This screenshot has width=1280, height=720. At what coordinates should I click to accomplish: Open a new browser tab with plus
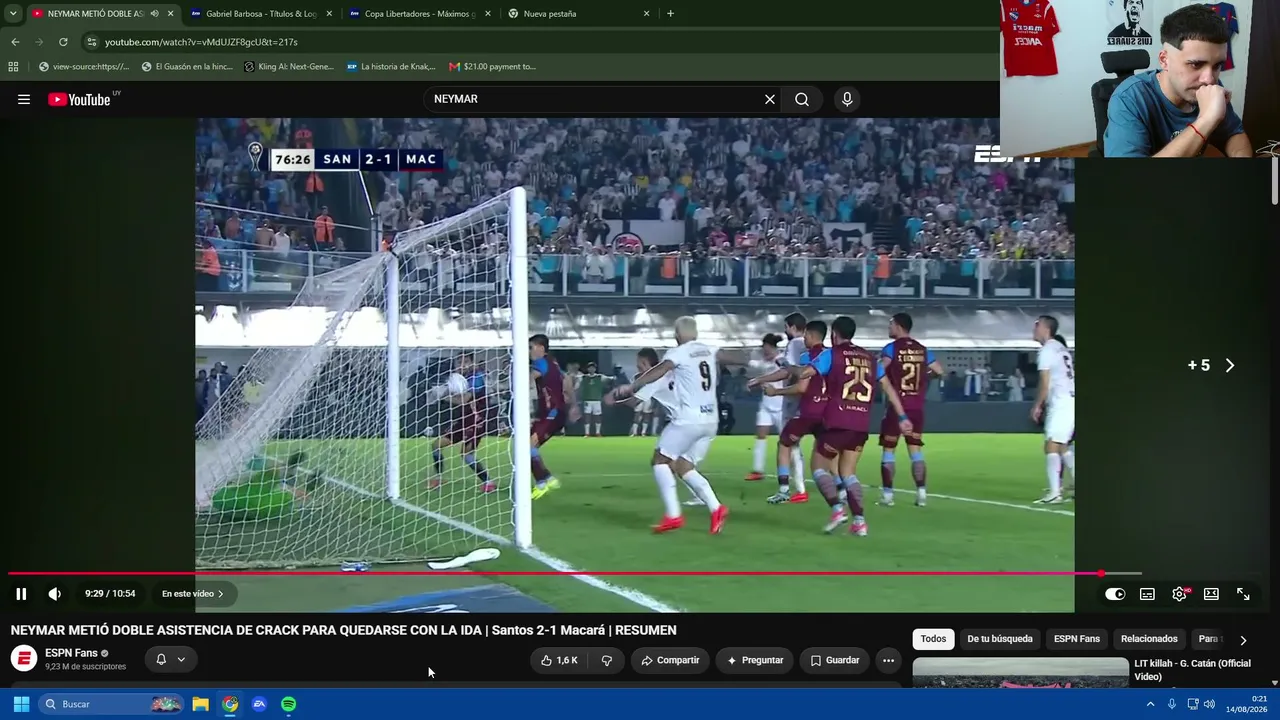click(670, 14)
